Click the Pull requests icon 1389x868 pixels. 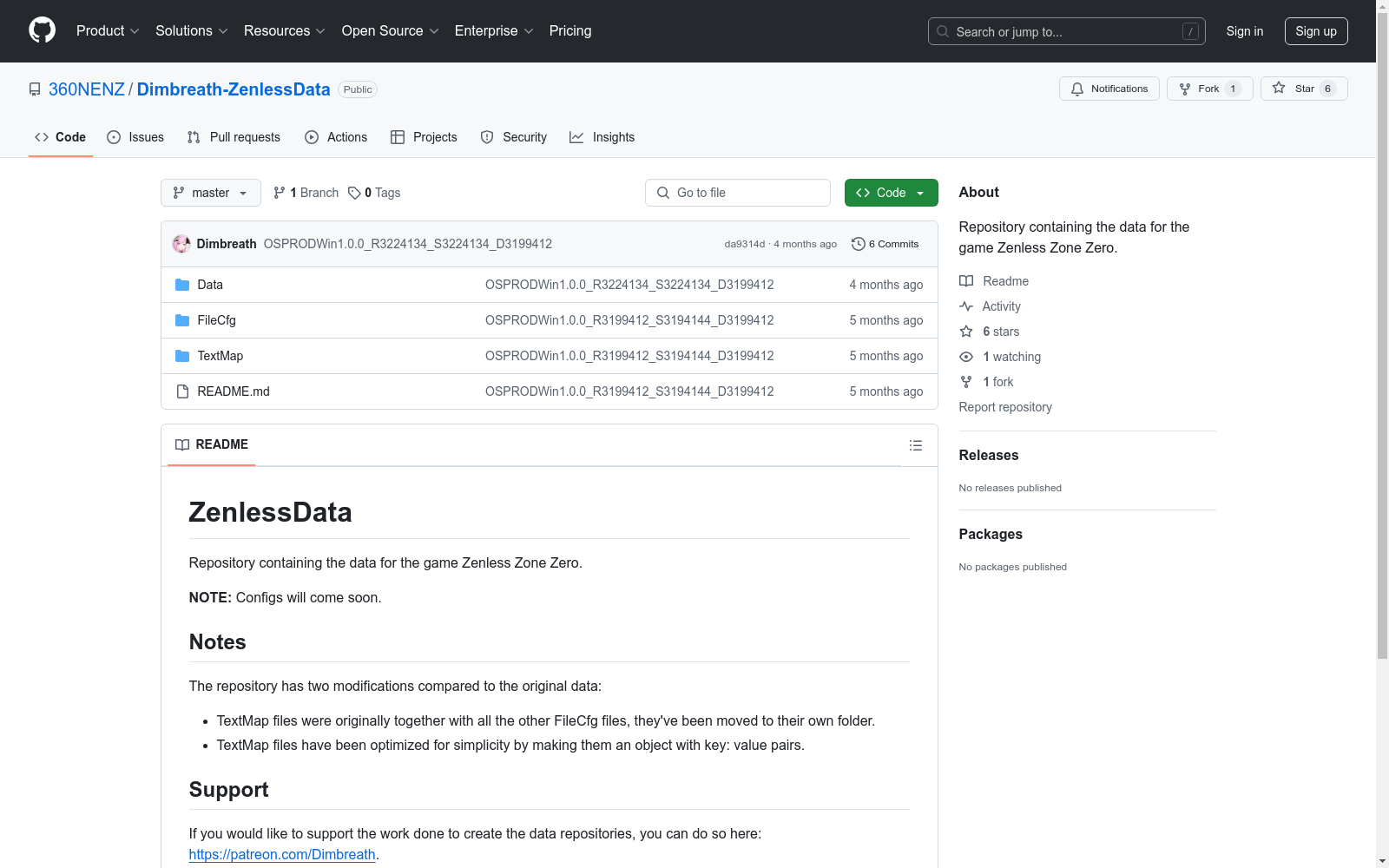(x=194, y=137)
